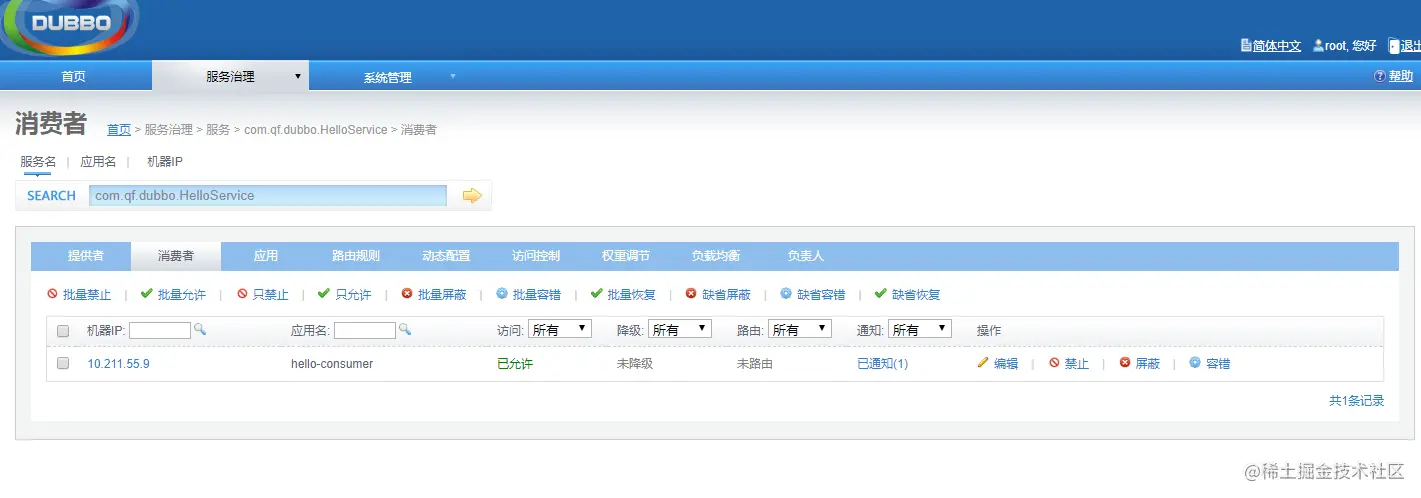Click the 未降级 status text
1421x498 pixels.
coord(635,364)
